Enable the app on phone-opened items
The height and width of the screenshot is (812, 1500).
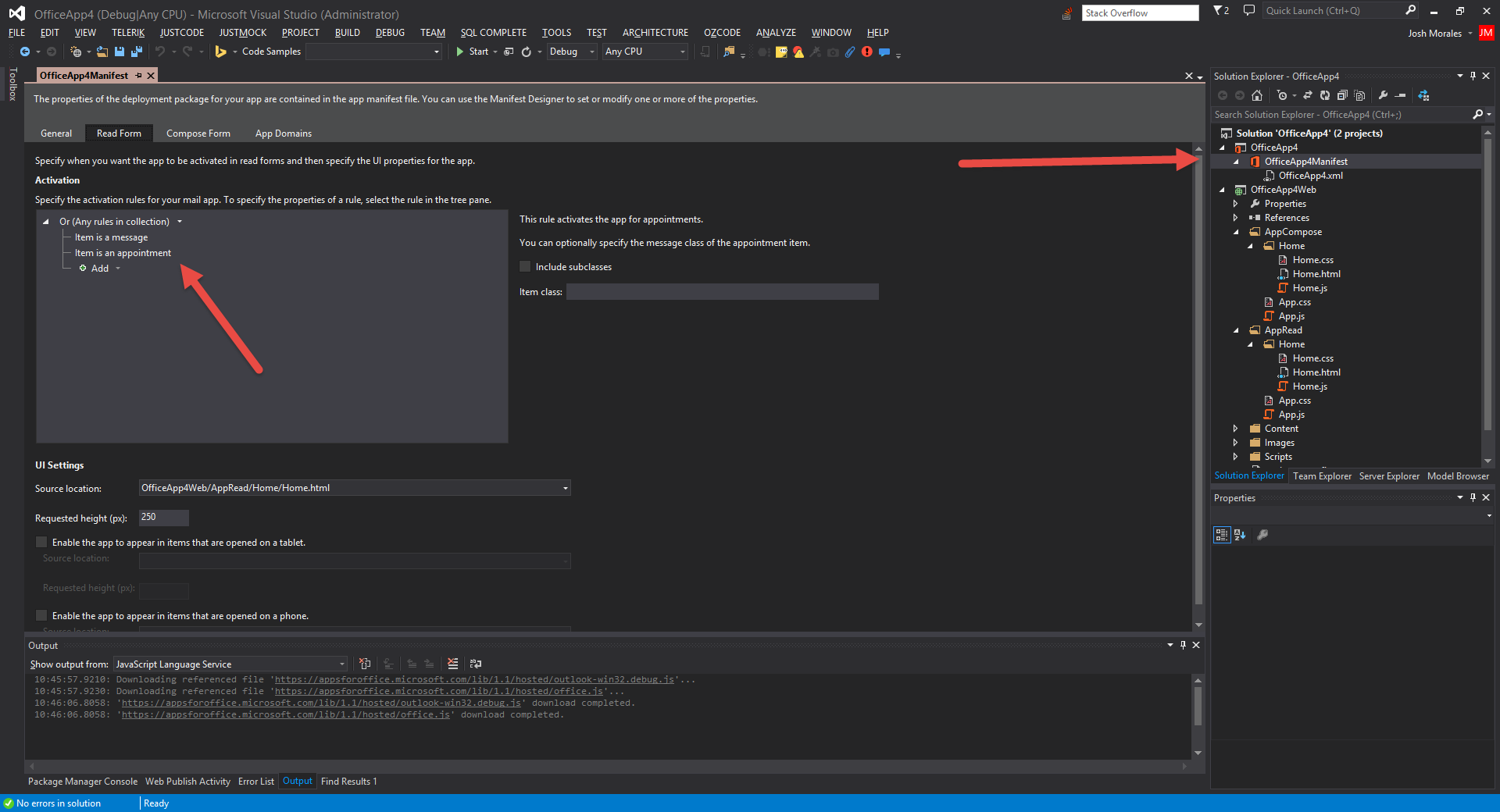pos(41,615)
